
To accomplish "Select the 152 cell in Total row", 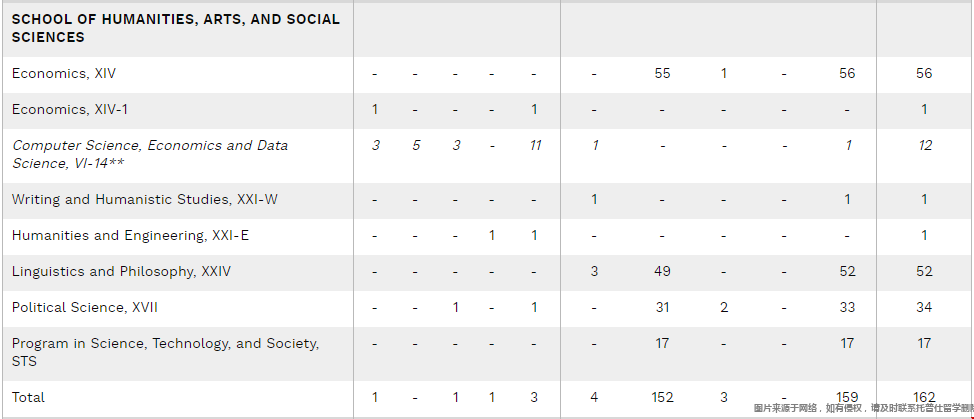I will [662, 397].
